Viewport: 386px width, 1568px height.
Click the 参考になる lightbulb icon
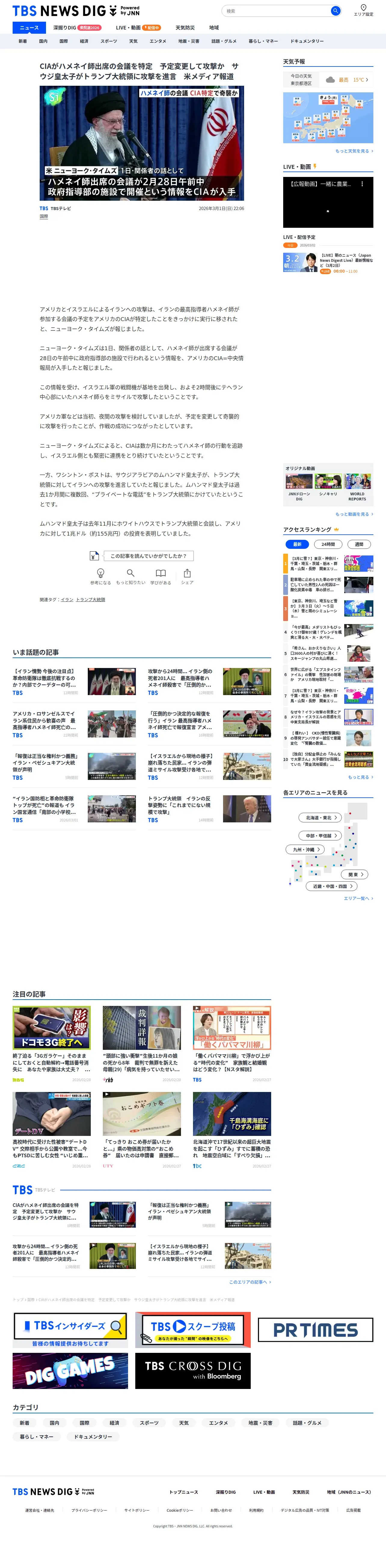(101, 573)
